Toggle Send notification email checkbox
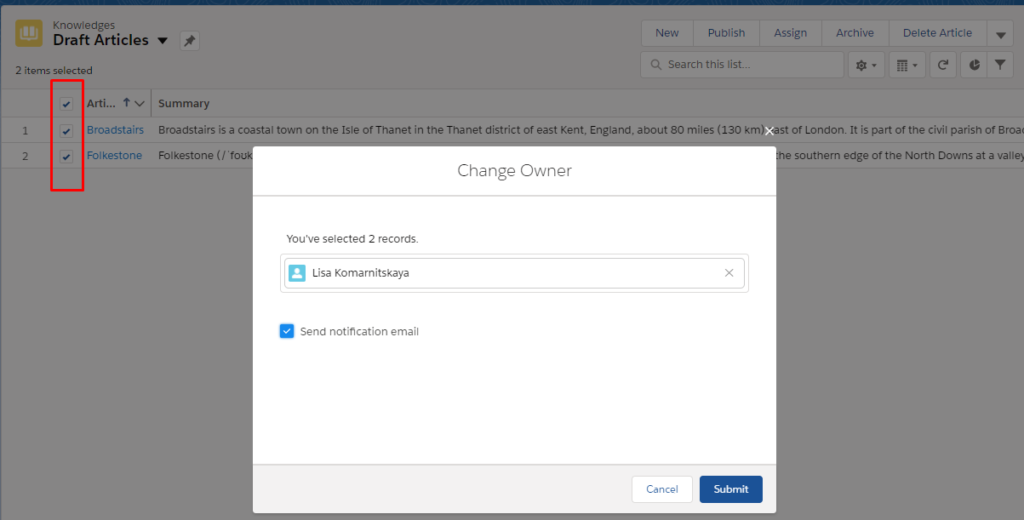The width and height of the screenshot is (1024, 520). tap(287, 331)
